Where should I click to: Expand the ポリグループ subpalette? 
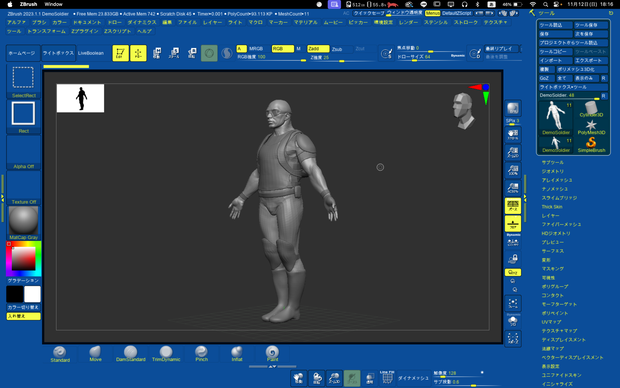pyautogui.click(x=555, y=286)
